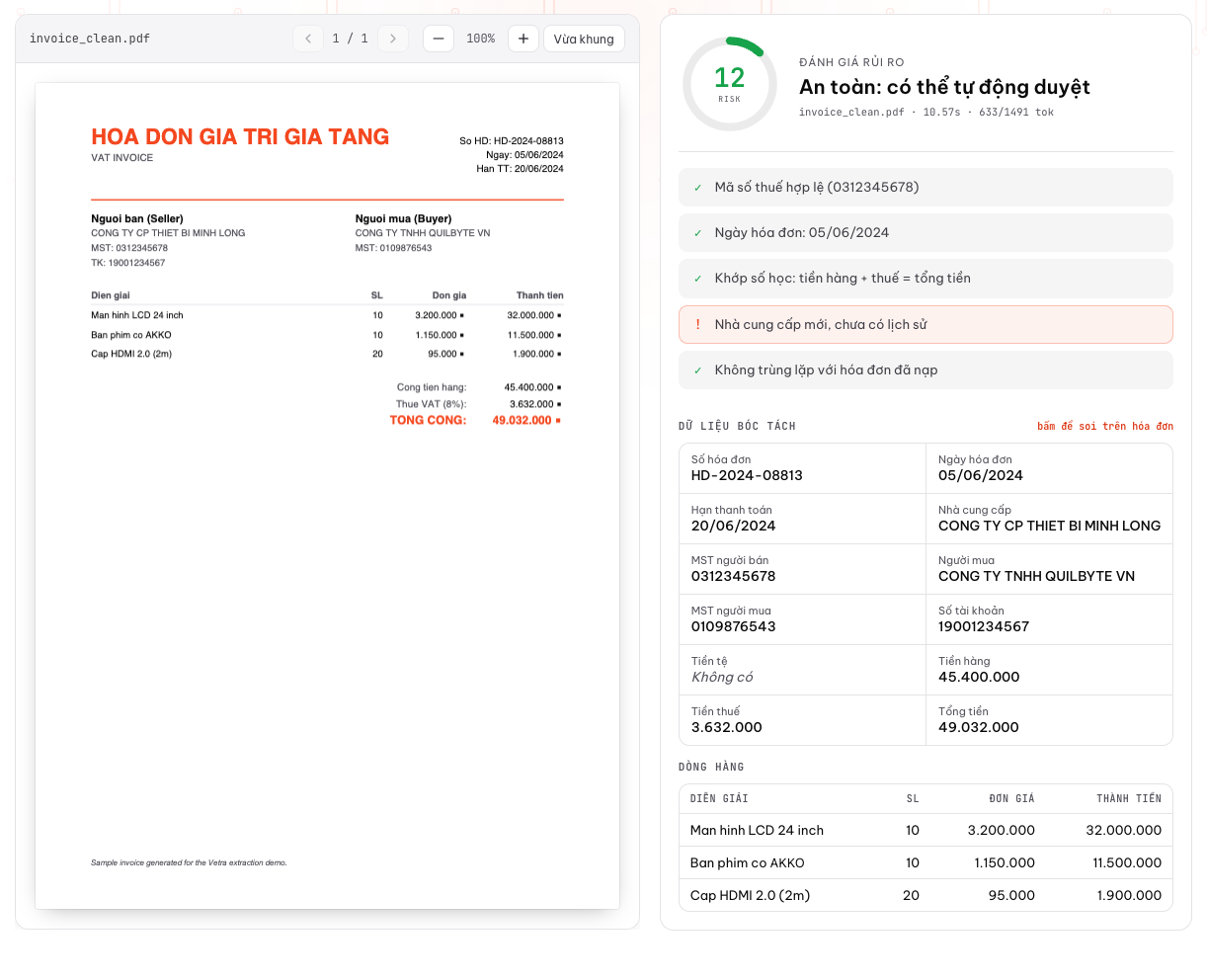Click 'Thue VAT (8%)' line on the invoice

(x=479, y=404)
